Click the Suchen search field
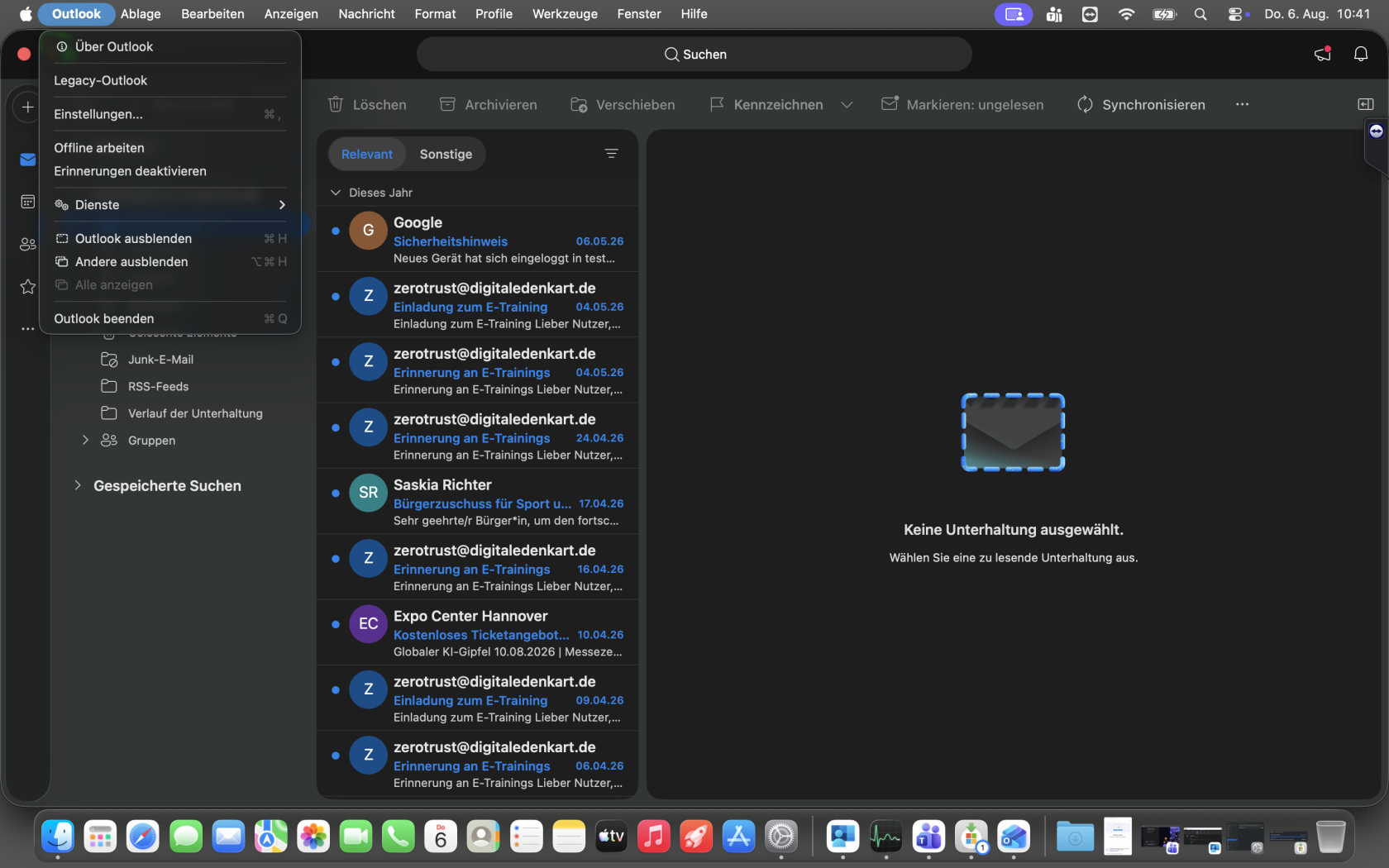The width and height of the screenshot is (1389, 868). pyautogui.click(x=694, y=54)
